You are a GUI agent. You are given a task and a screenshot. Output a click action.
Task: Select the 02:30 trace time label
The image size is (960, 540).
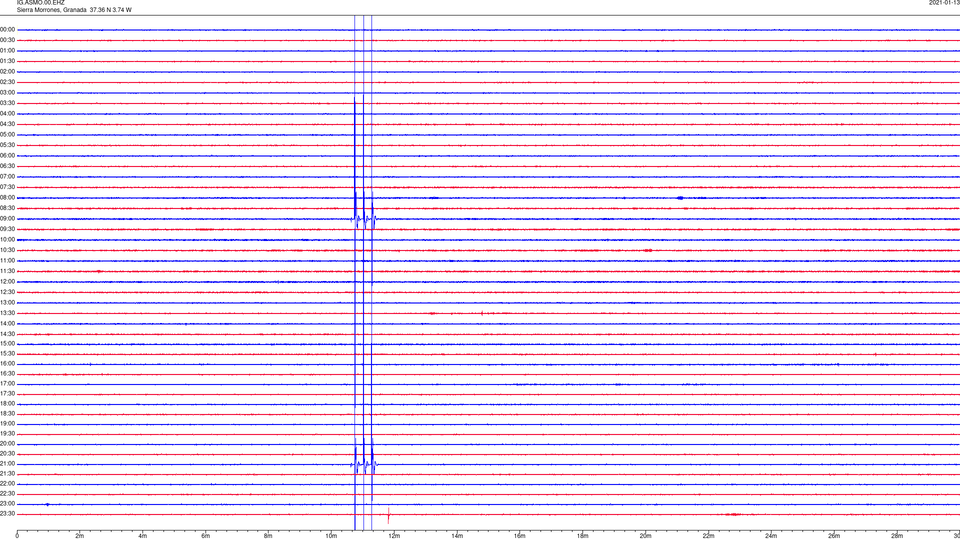click(7, 82)
